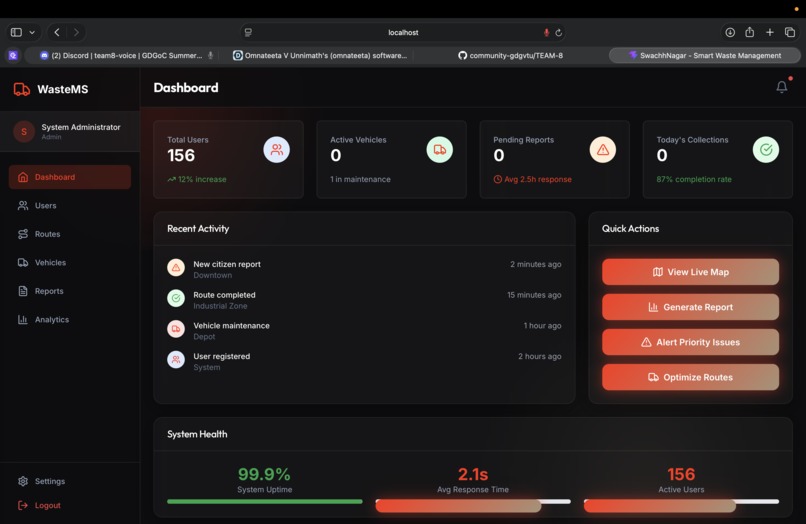Click the Avg Response Time progress bar

point(473,503)
